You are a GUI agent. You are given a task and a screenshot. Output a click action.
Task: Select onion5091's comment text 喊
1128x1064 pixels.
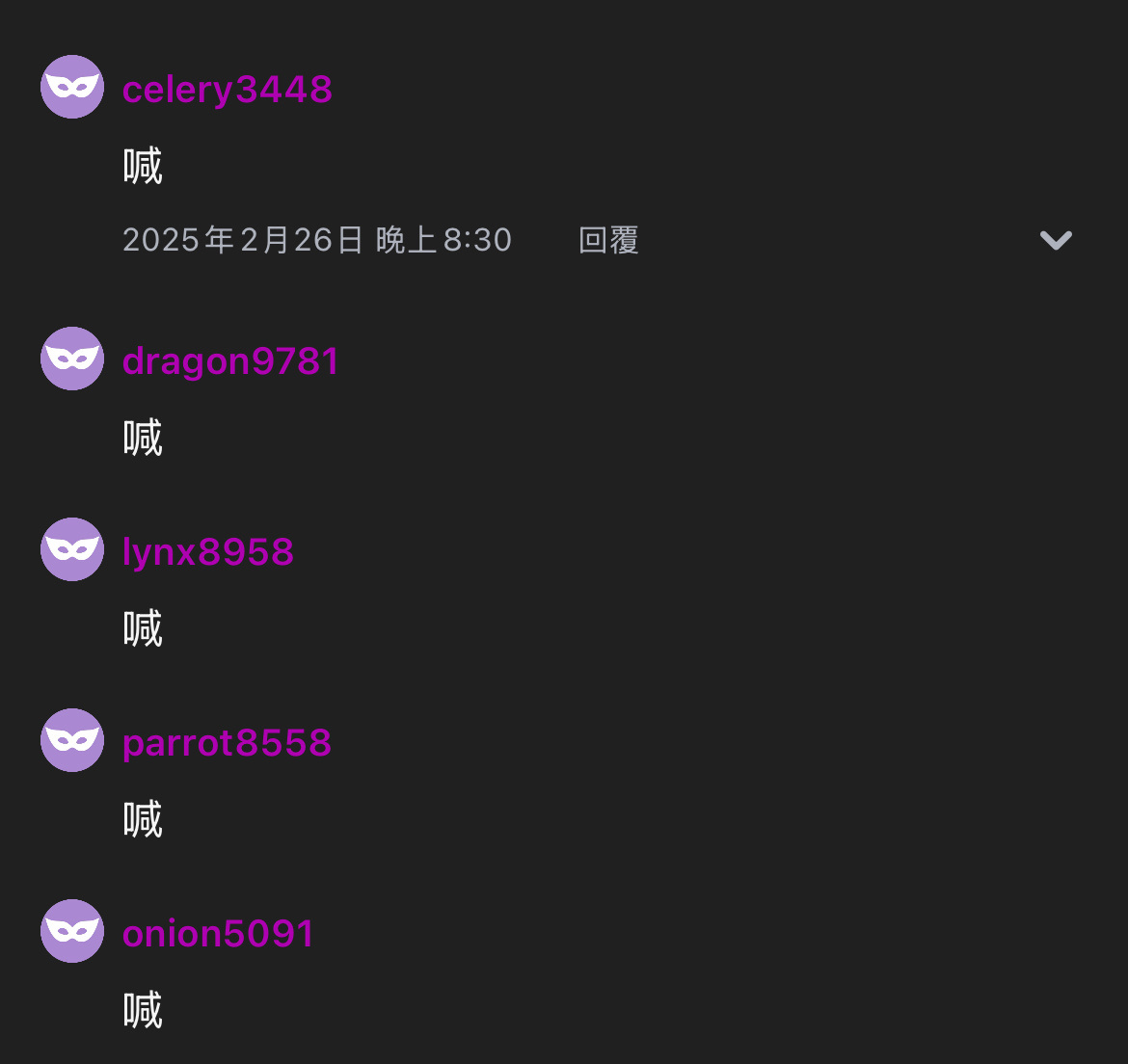pos(143,1010)
